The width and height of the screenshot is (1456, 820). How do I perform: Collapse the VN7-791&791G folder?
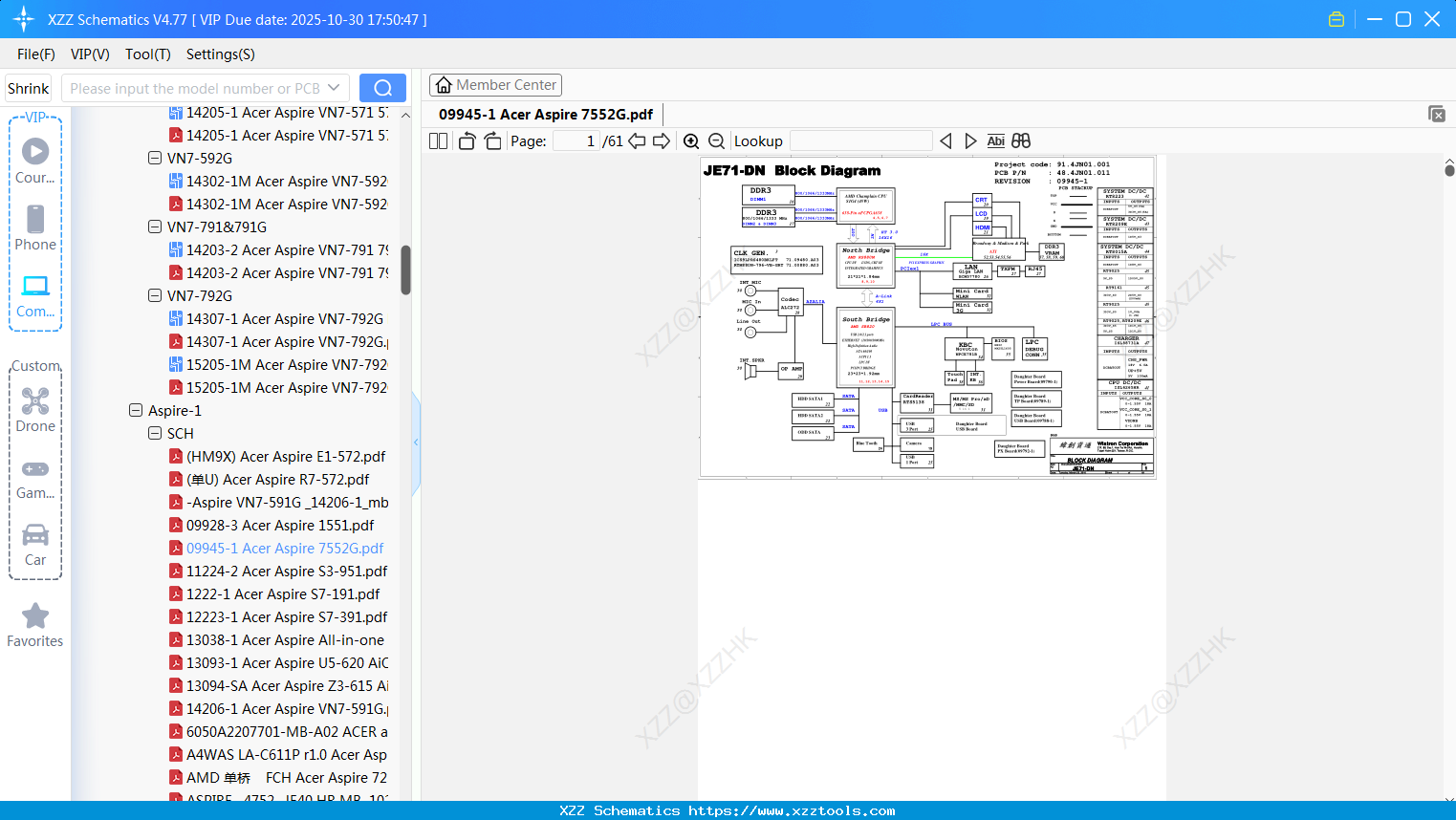155,227
